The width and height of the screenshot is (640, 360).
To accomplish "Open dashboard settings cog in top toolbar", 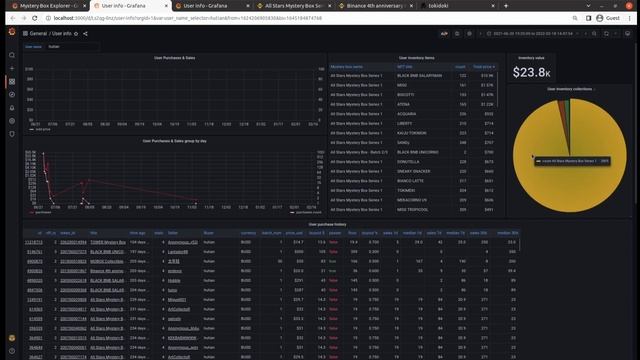I will point(469,33).
